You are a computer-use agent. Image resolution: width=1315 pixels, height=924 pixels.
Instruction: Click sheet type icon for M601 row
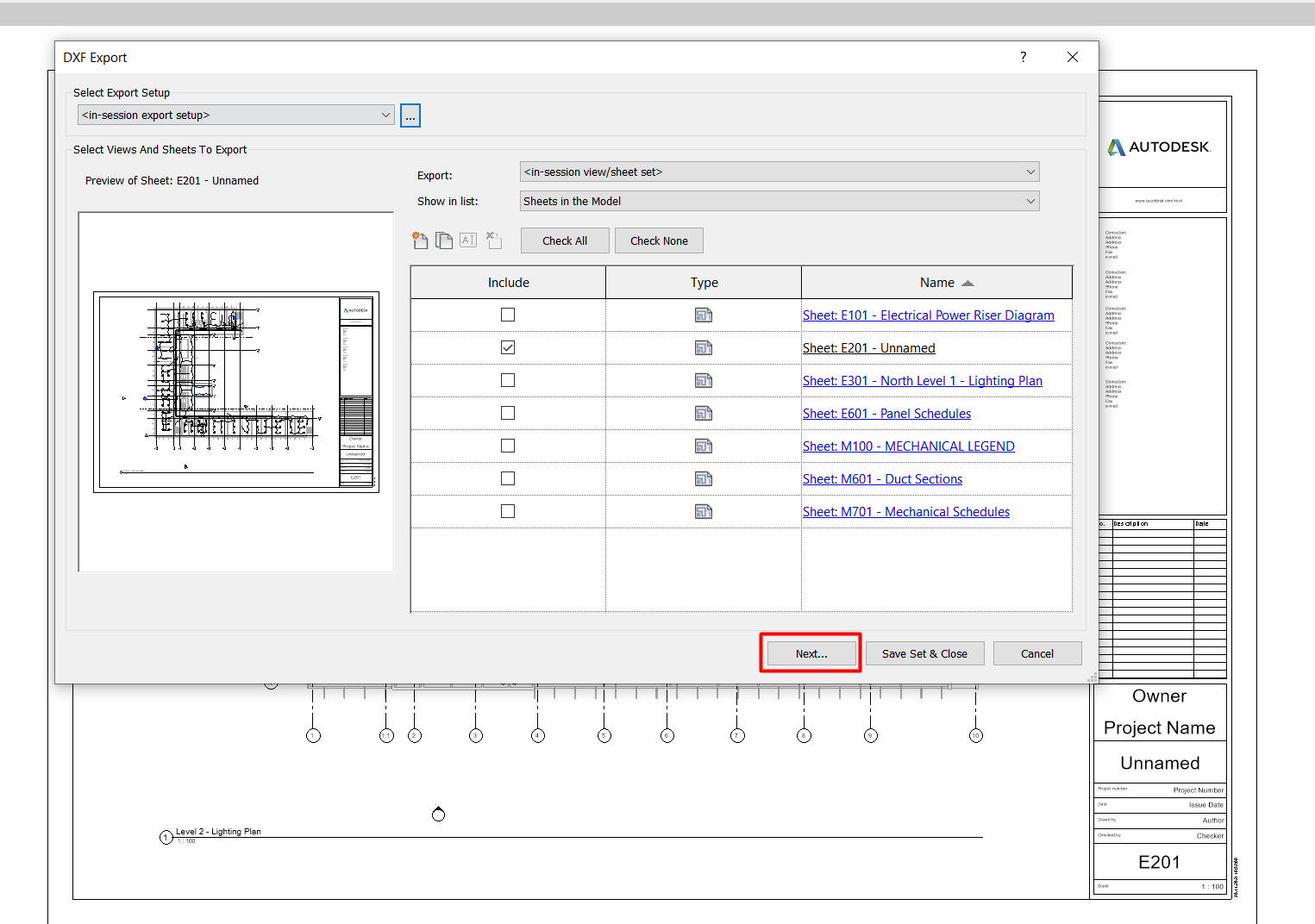(704, 479)
